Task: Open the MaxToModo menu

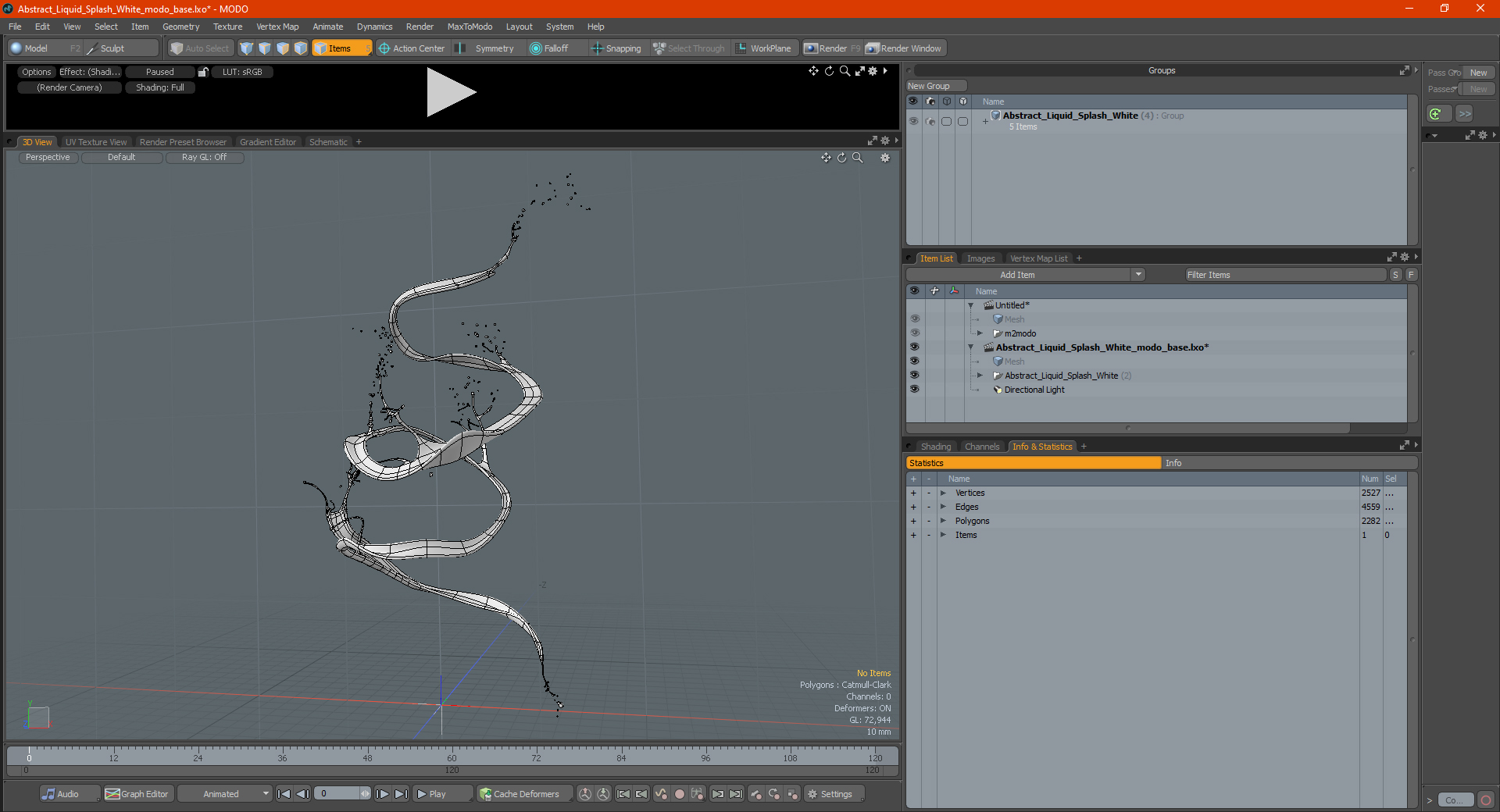Action: point(470,27)
